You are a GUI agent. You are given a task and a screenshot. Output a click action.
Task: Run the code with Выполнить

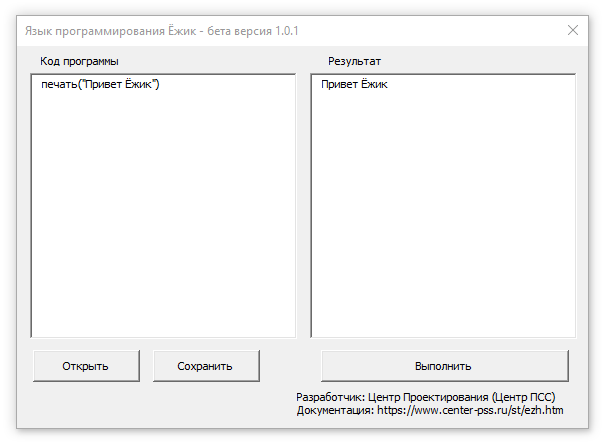click(x=445, y=366)
